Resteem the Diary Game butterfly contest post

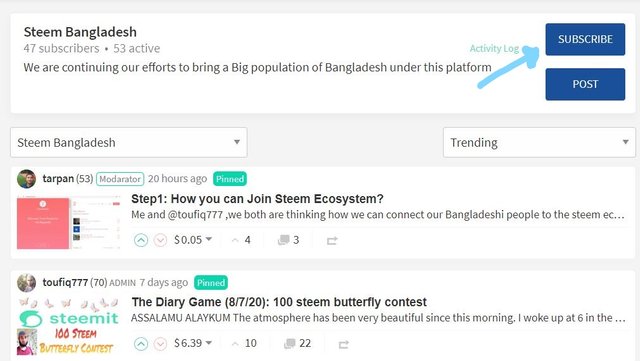[343, 344]
